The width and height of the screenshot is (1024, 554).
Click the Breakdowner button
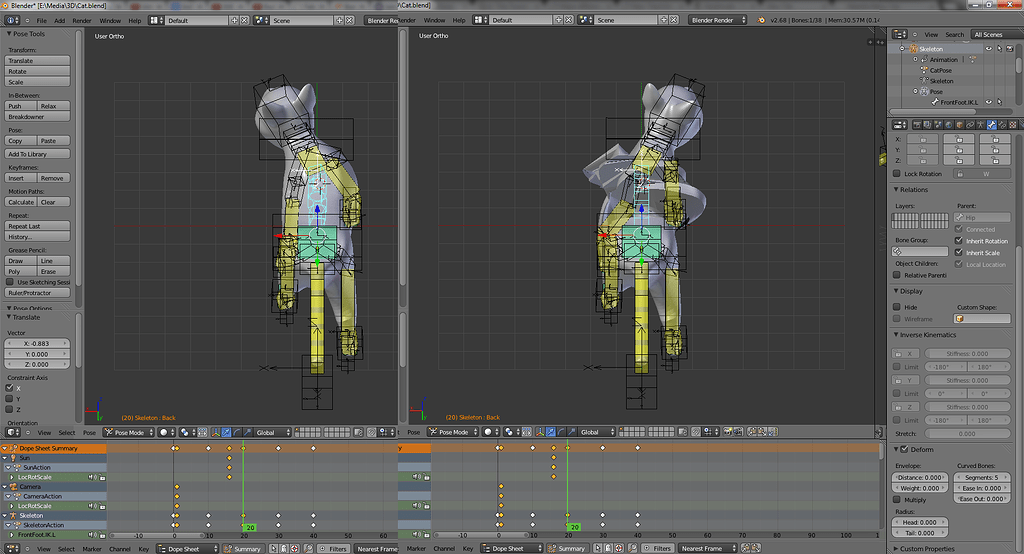[x=37, y=117]
